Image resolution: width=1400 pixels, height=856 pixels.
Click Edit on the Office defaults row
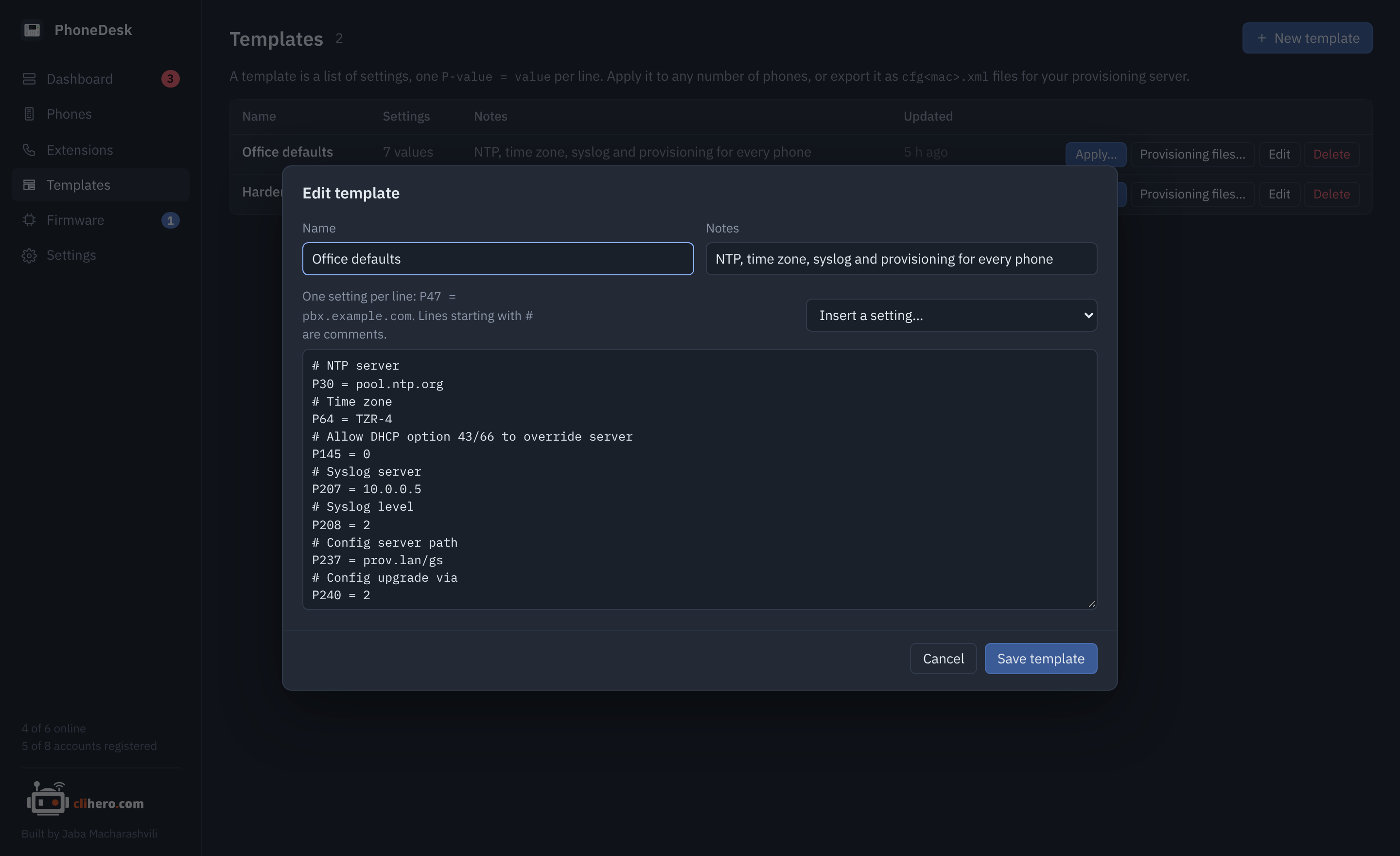point(1279,154)
